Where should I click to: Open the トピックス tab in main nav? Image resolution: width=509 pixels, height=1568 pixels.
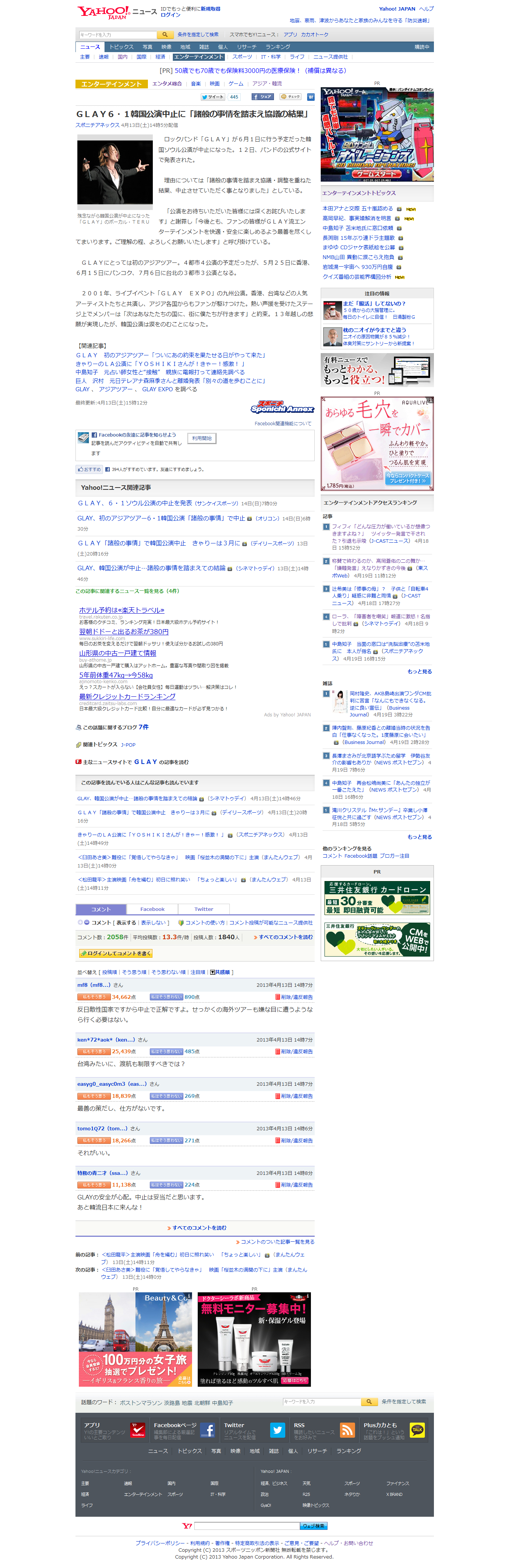[121, 47]
